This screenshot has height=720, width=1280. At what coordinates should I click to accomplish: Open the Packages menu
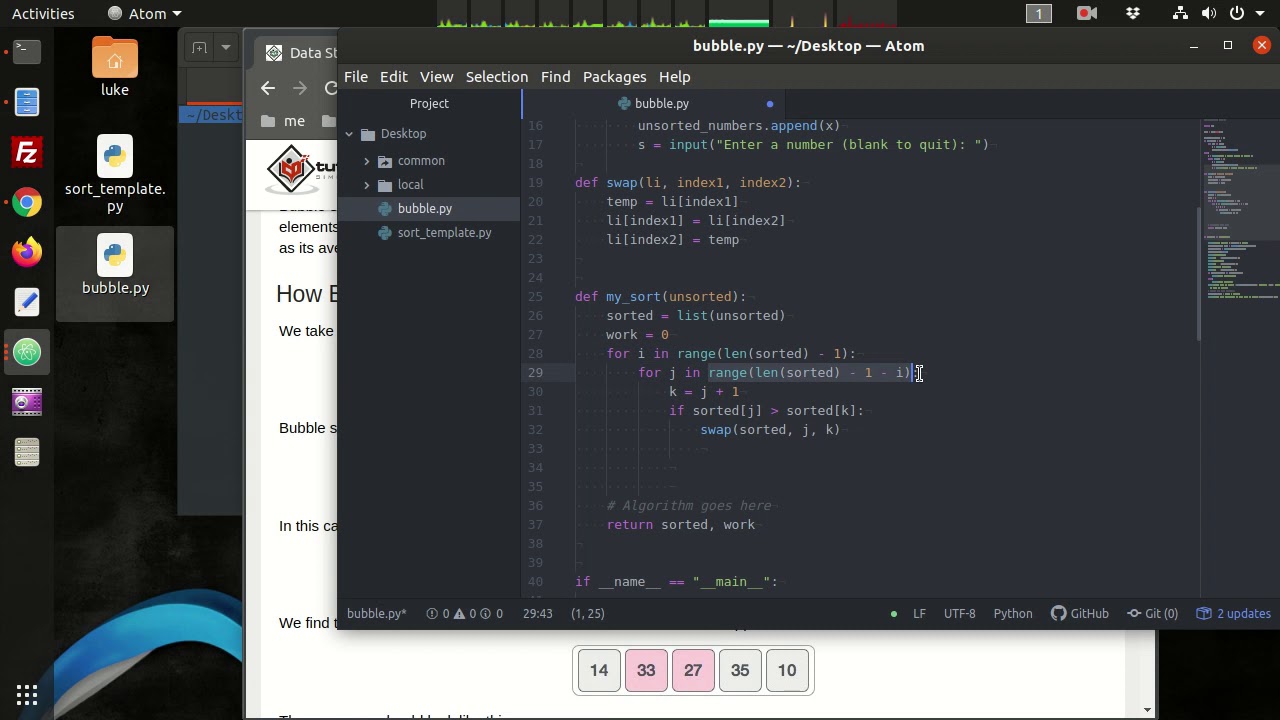pos(614,77)
